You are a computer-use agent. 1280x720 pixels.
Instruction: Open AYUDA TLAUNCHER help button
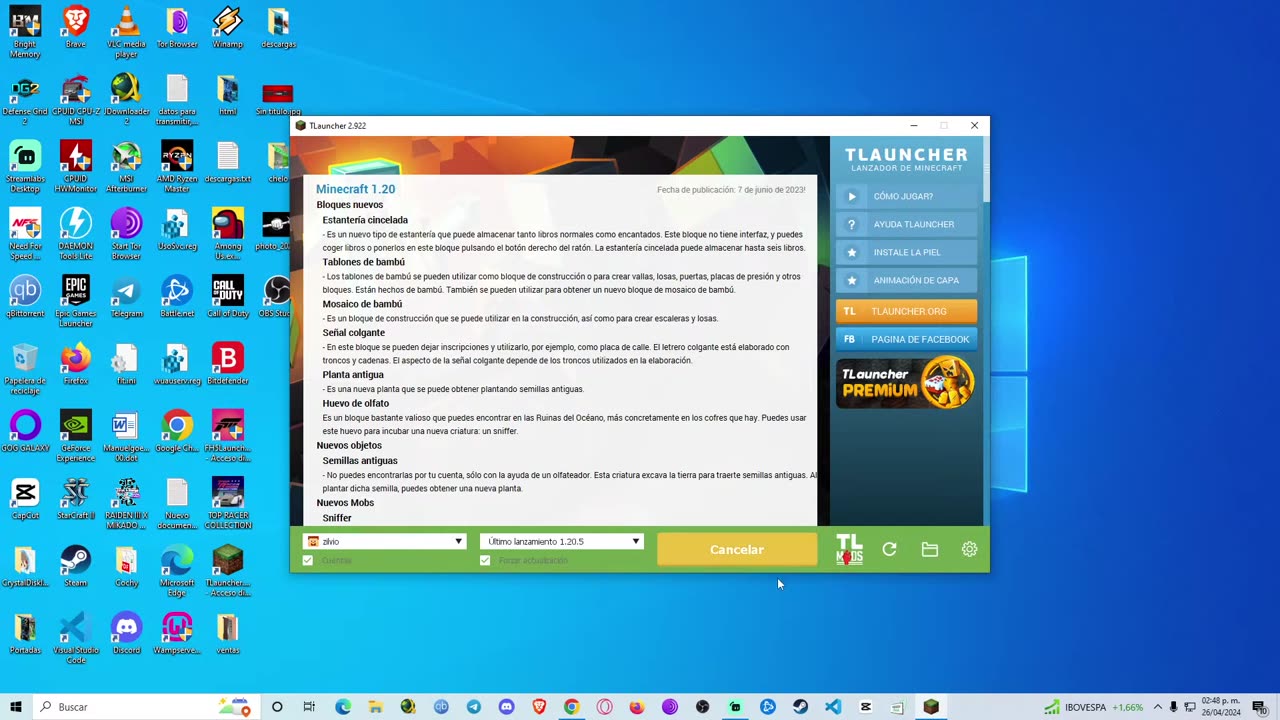pos(906,224)
